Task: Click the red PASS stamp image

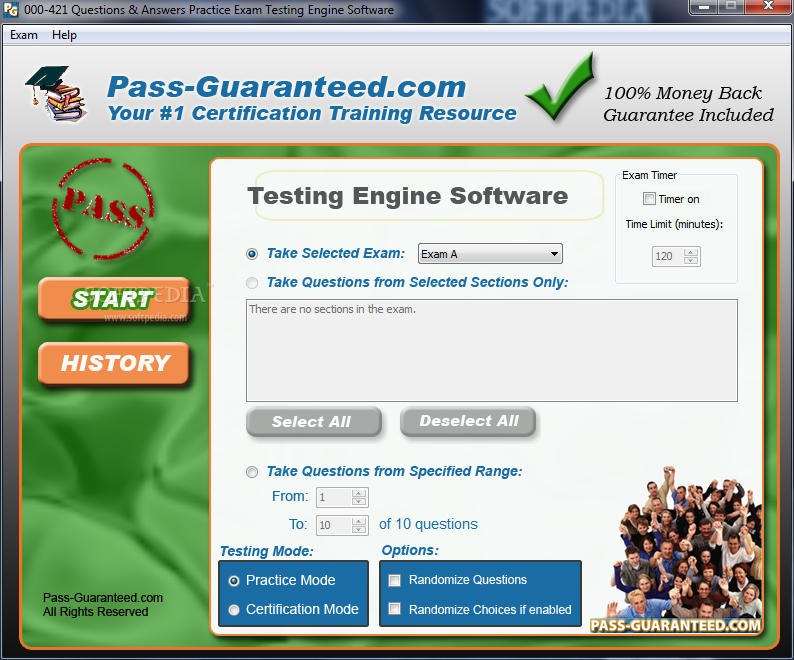Action: 103,209
